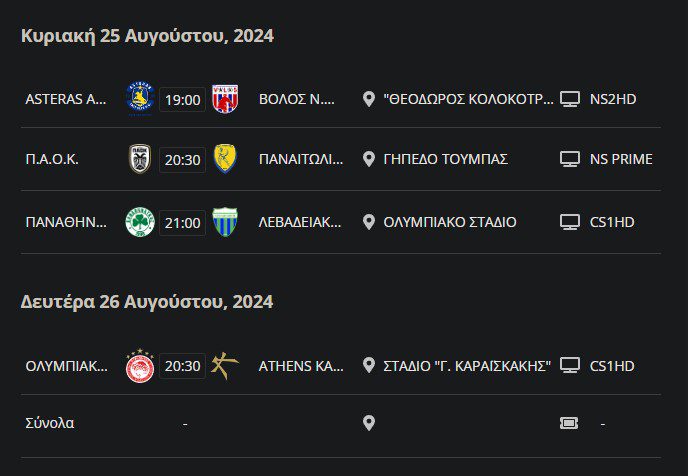Click the Panaitolikos yellow crest logo
688x476 pixels.
225,159
